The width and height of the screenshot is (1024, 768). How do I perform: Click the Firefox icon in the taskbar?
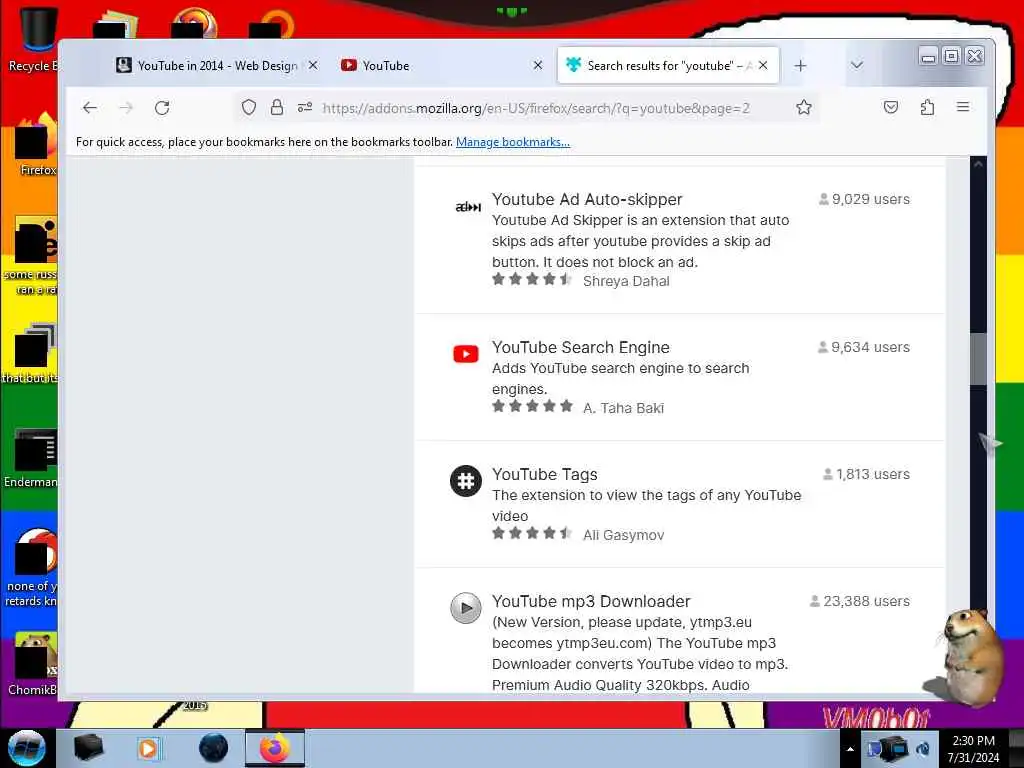275,748
